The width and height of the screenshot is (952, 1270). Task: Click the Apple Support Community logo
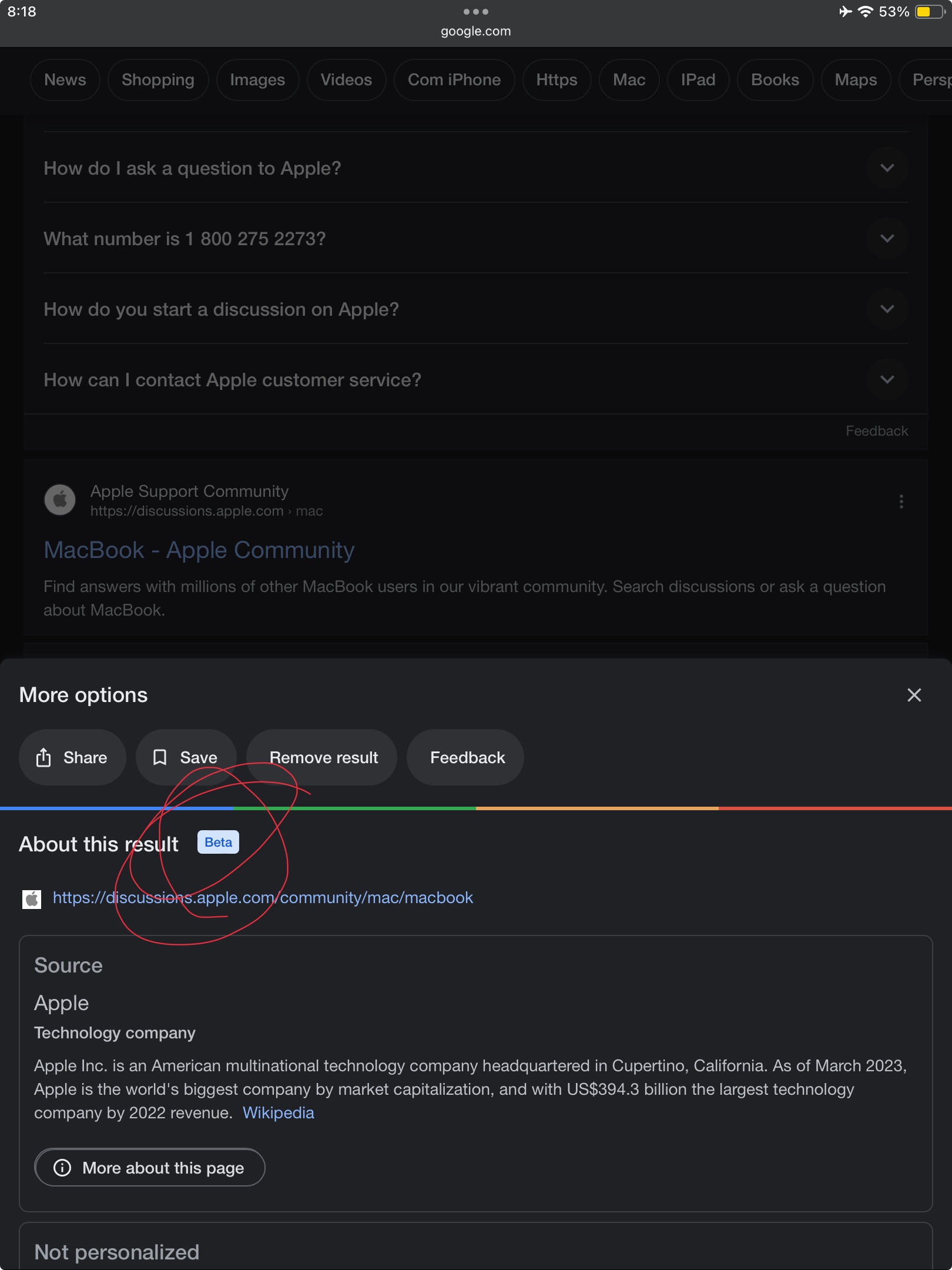coord(60,499)
